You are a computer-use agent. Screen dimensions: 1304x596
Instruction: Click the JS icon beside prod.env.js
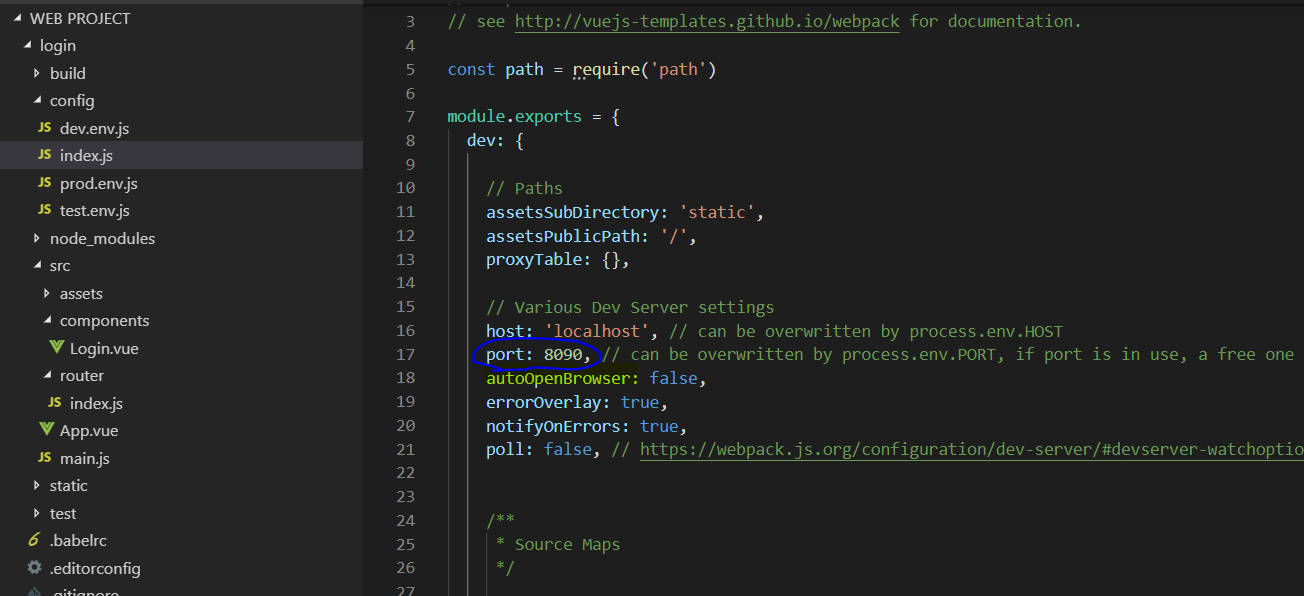click(44, 183)
